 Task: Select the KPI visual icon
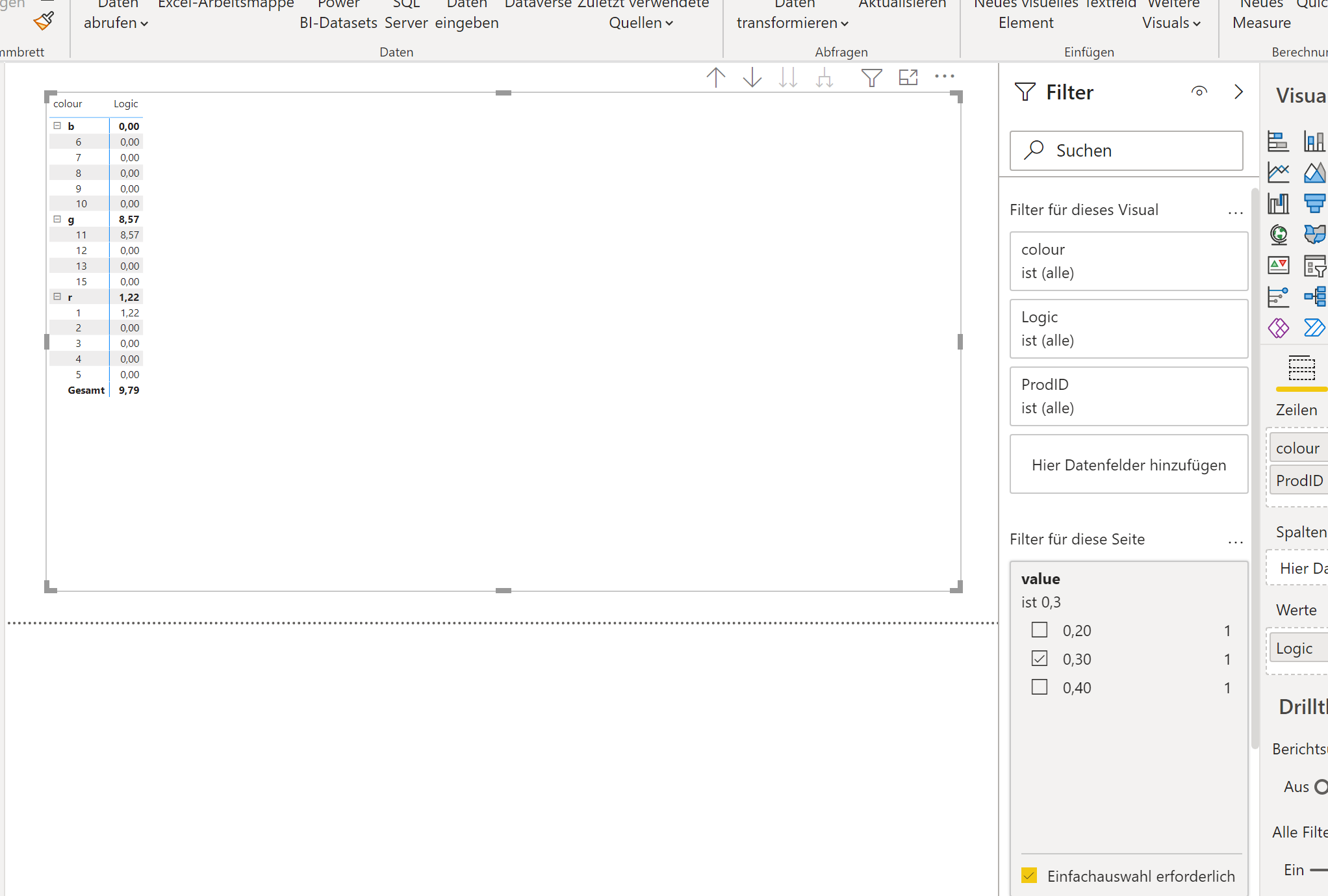1278,266
